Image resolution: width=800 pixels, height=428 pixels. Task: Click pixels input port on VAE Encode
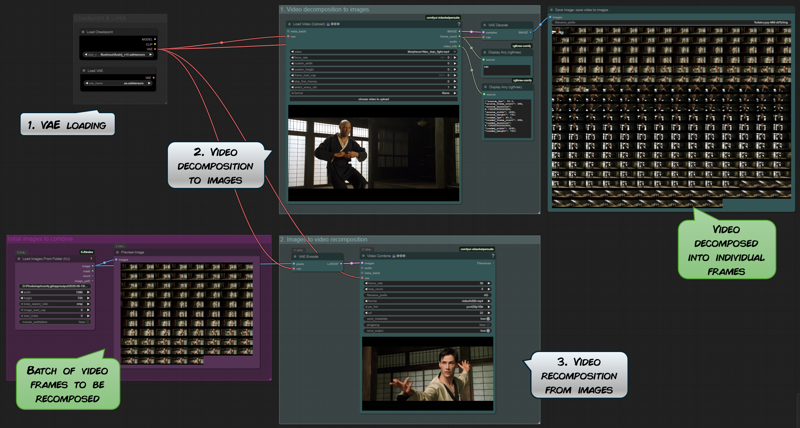(294, 264)
